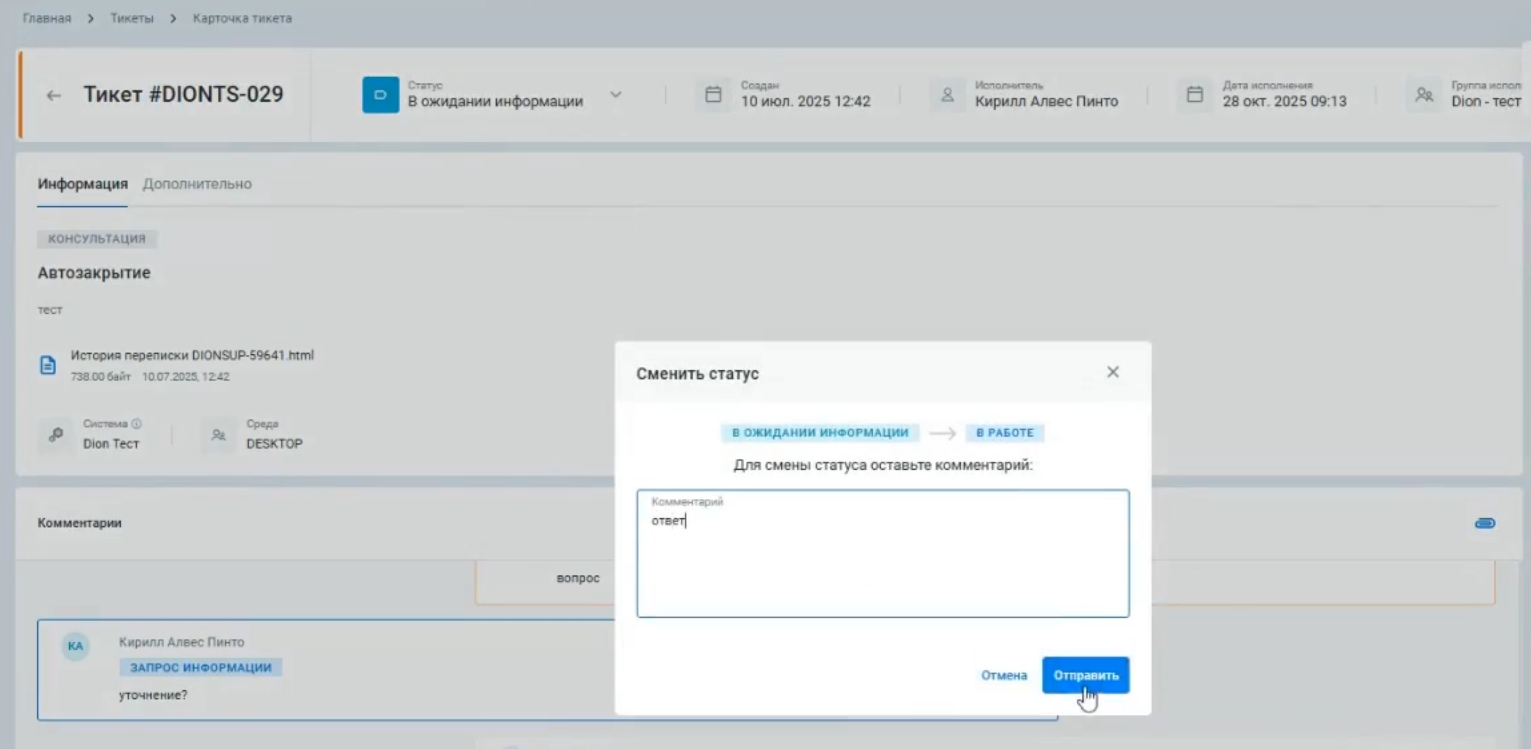Image resolution: width=1531 pixels, height=749 pixels.
Task: Click the person icon next to Исполнитель
Action: tap(947, 95)
